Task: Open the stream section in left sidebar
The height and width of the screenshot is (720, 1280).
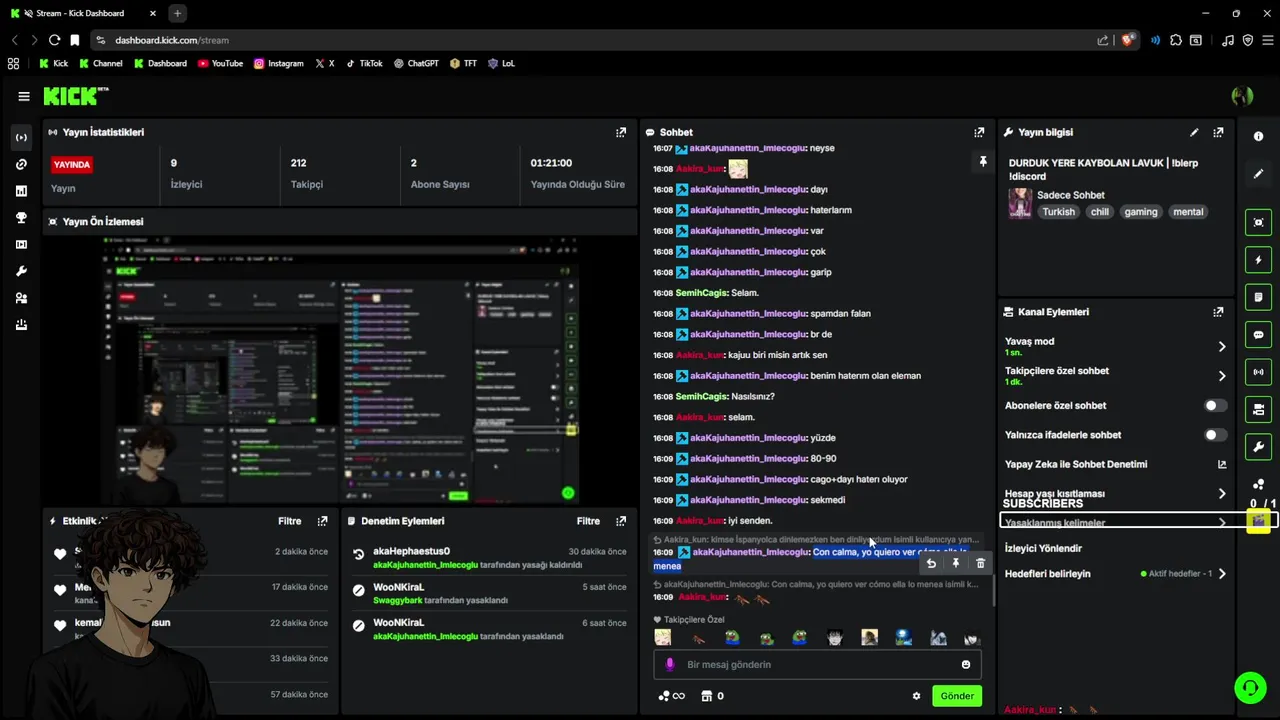Action: [21, 137]
